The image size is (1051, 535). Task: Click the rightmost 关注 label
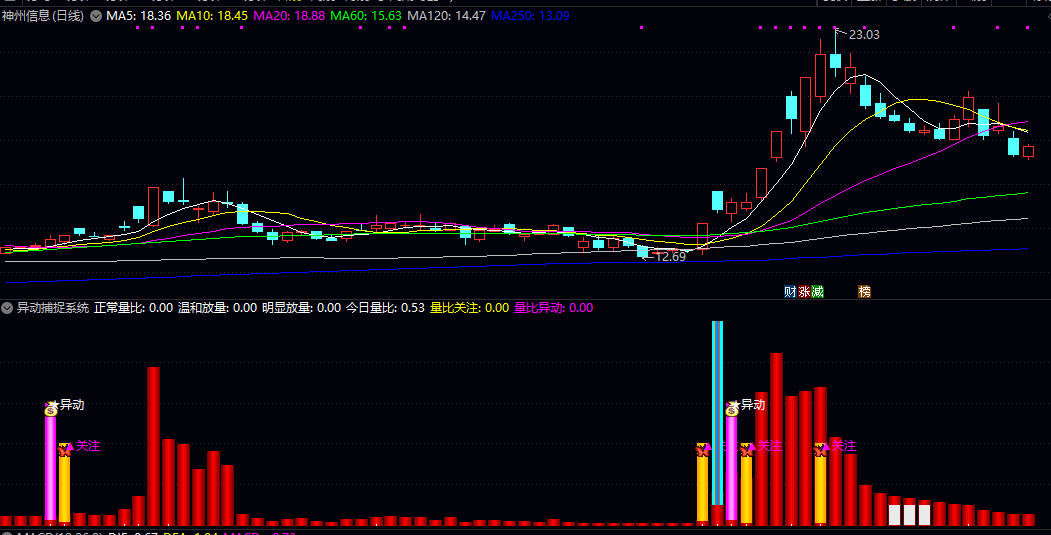coord(844,446)
